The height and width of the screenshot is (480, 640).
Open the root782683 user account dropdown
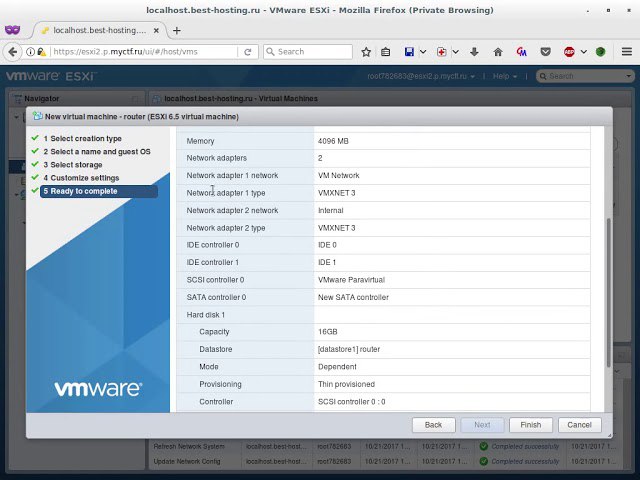[421, 76]
